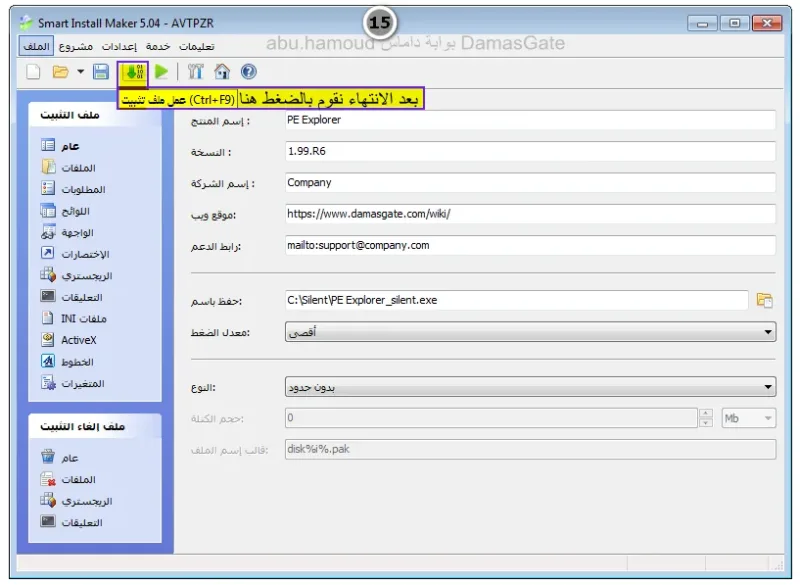Expand the compression ratio dropdown
The width and height of the screenshot is (800, 585).
pyautogui.click(x=530, y=332)
